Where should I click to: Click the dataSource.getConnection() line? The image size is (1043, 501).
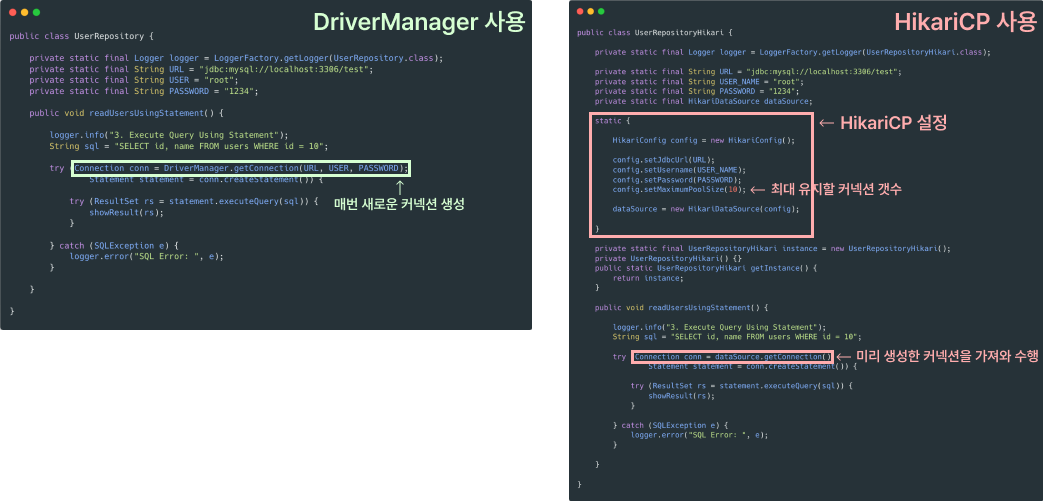pos(733,357)
